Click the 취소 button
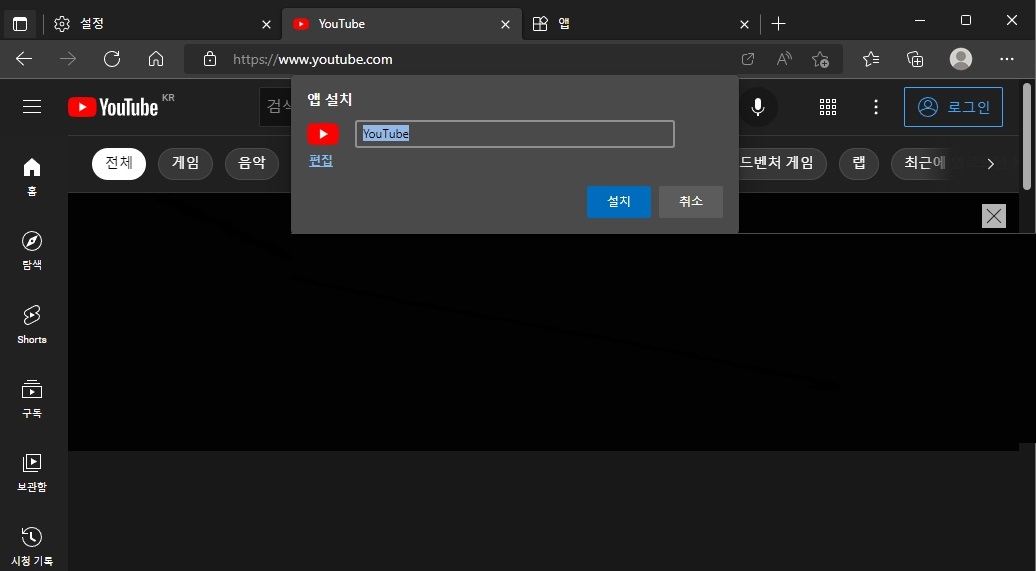1036x571 pixels. (x=690, y=202)
